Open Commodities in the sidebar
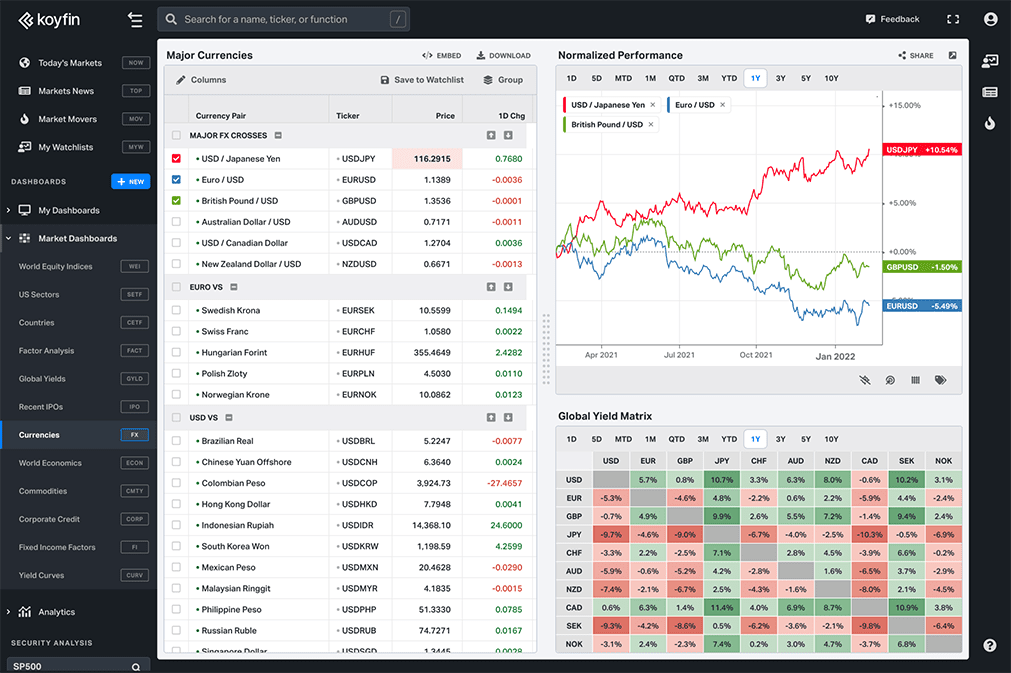 42,491
